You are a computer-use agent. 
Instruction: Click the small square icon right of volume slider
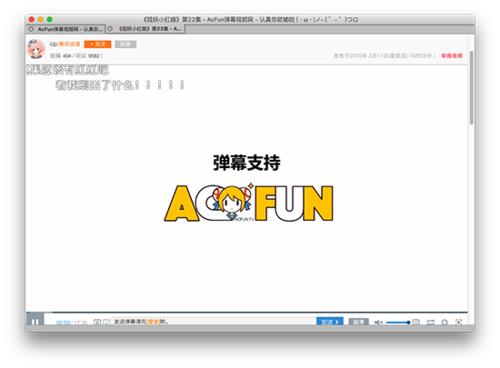coord(416,322)
